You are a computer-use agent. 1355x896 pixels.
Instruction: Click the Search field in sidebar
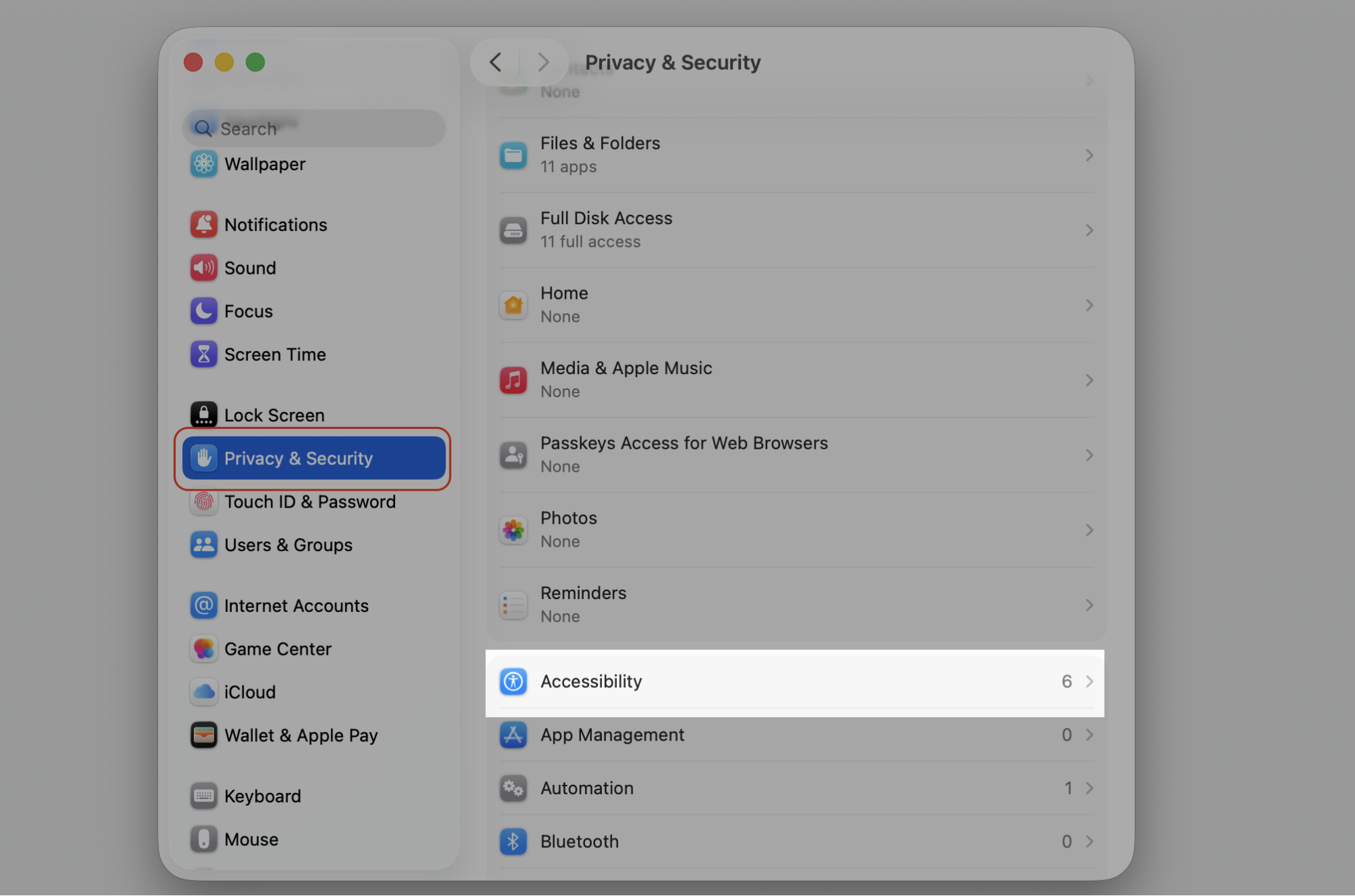314,128
